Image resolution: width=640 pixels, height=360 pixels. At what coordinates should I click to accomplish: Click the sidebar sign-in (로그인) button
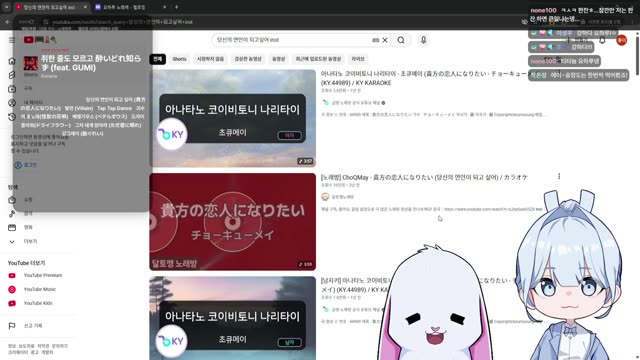coord(26,165)
